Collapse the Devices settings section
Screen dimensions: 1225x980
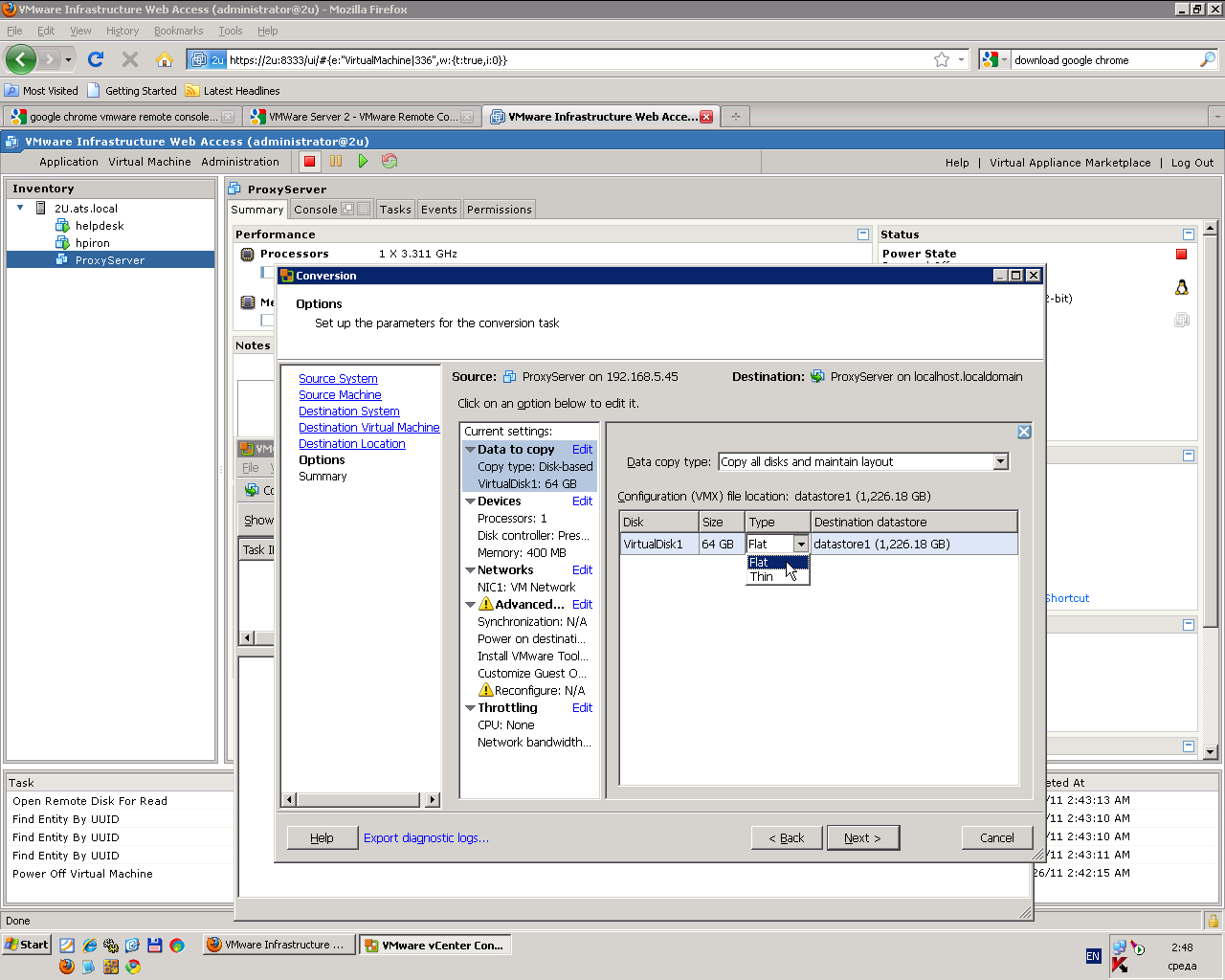coord(470,501)
